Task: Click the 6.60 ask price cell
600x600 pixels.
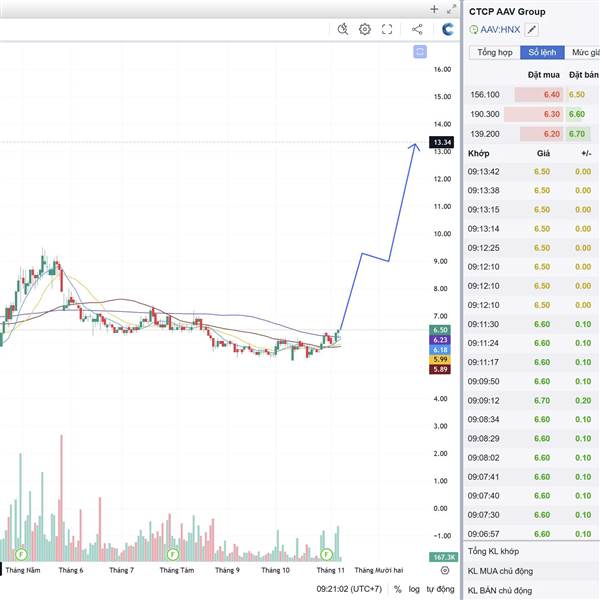Action: click(x=577, y=114)
